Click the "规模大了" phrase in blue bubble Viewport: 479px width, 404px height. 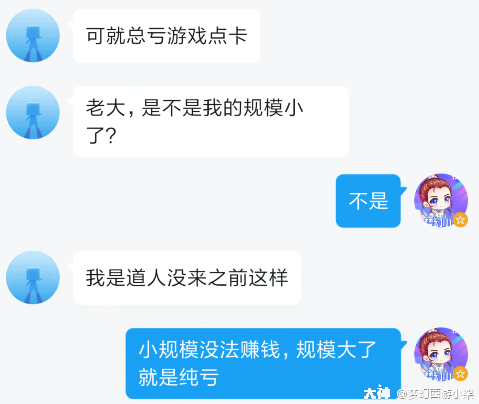[336, 350]
